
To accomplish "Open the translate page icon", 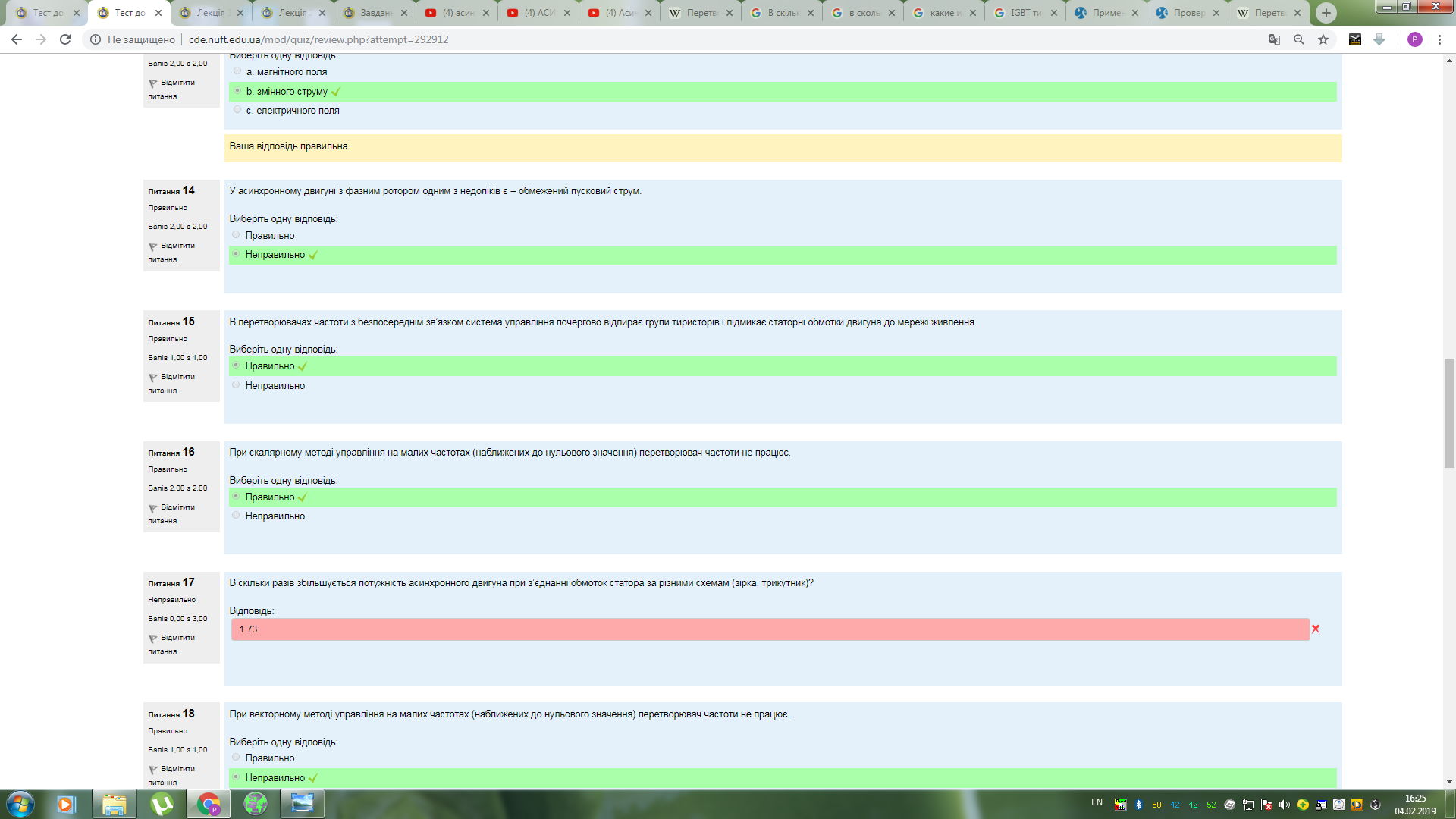I will (x=1275, y=39).
